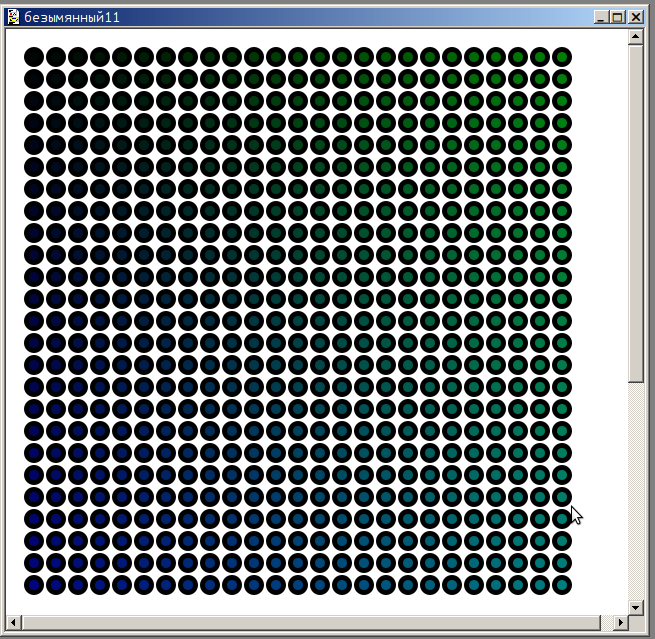Click the vertical scrollbar down arrow
Screen dimensions: 655x639
(x=636, y=607)
